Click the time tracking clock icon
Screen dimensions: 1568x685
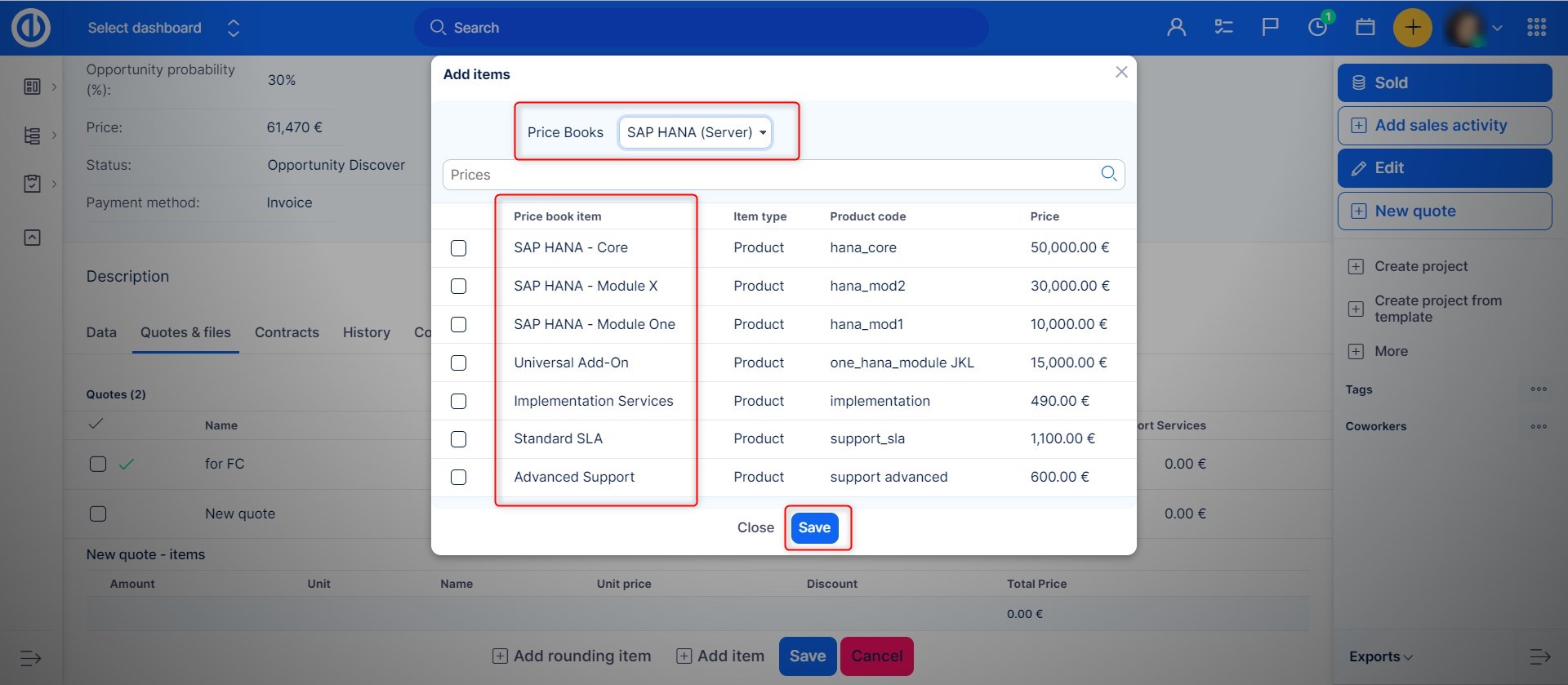(x=1317, y=28)
